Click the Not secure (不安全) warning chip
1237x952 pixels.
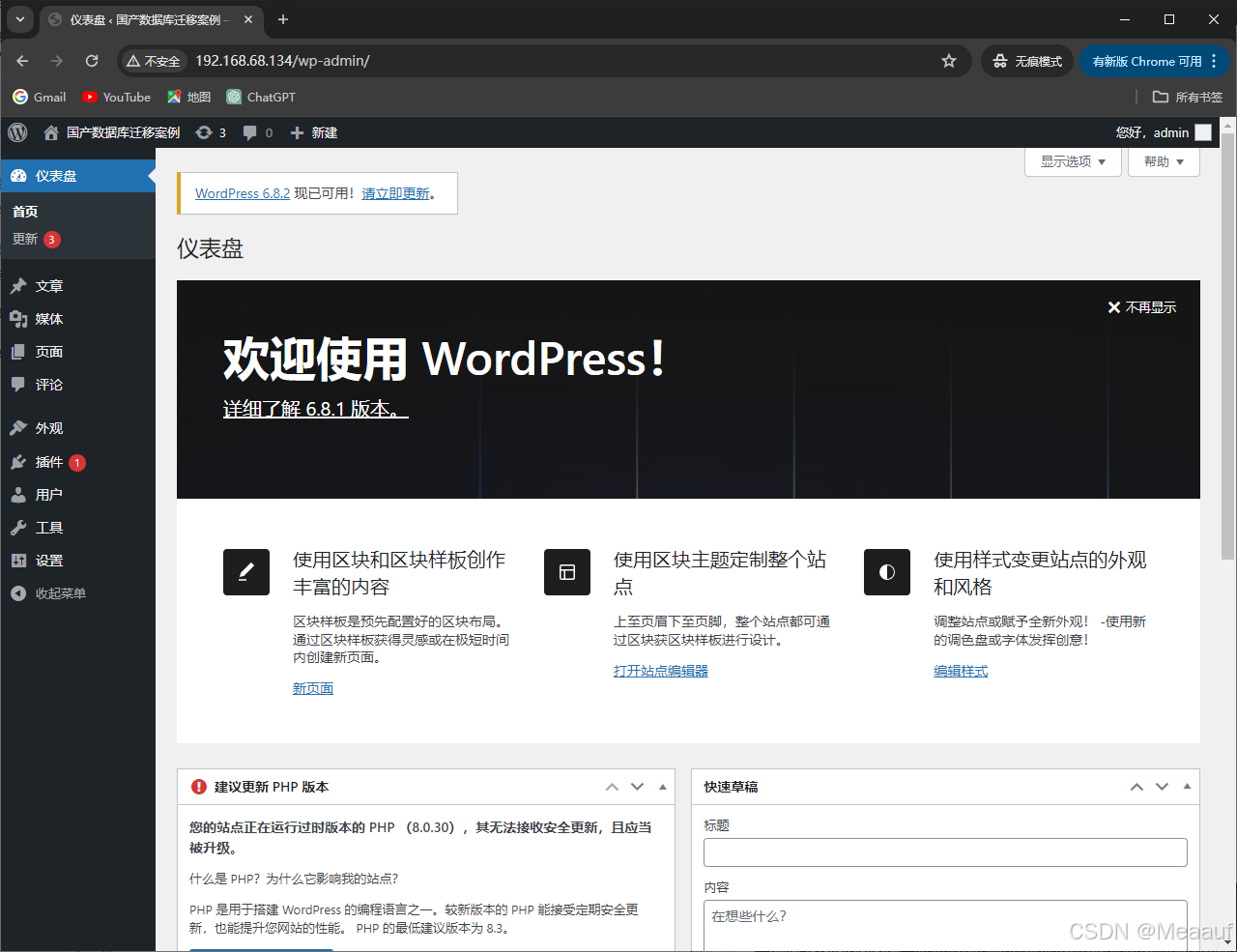coord(153,61)
